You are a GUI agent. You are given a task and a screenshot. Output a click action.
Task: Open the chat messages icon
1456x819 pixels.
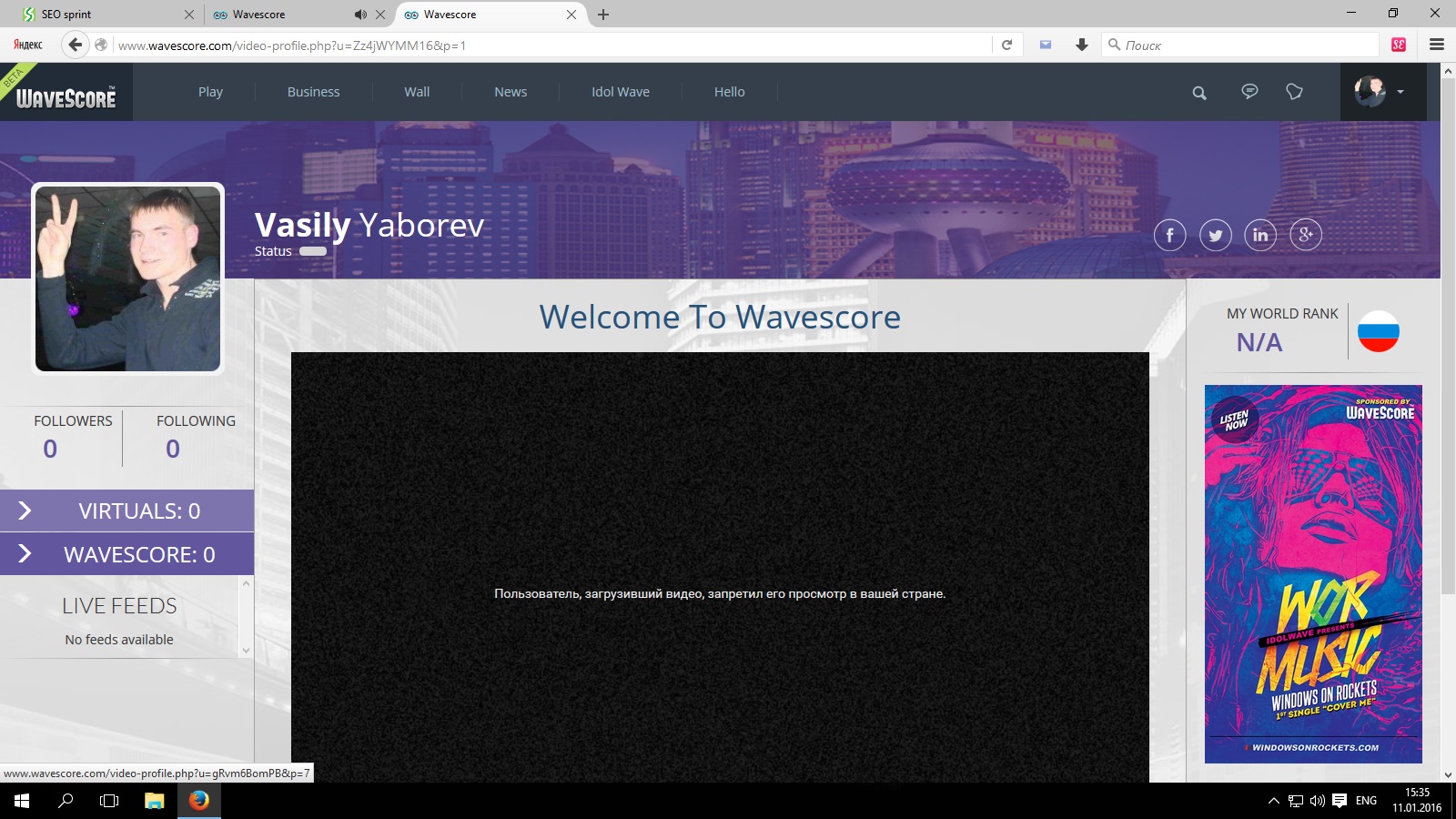[x=1249, y=91]
